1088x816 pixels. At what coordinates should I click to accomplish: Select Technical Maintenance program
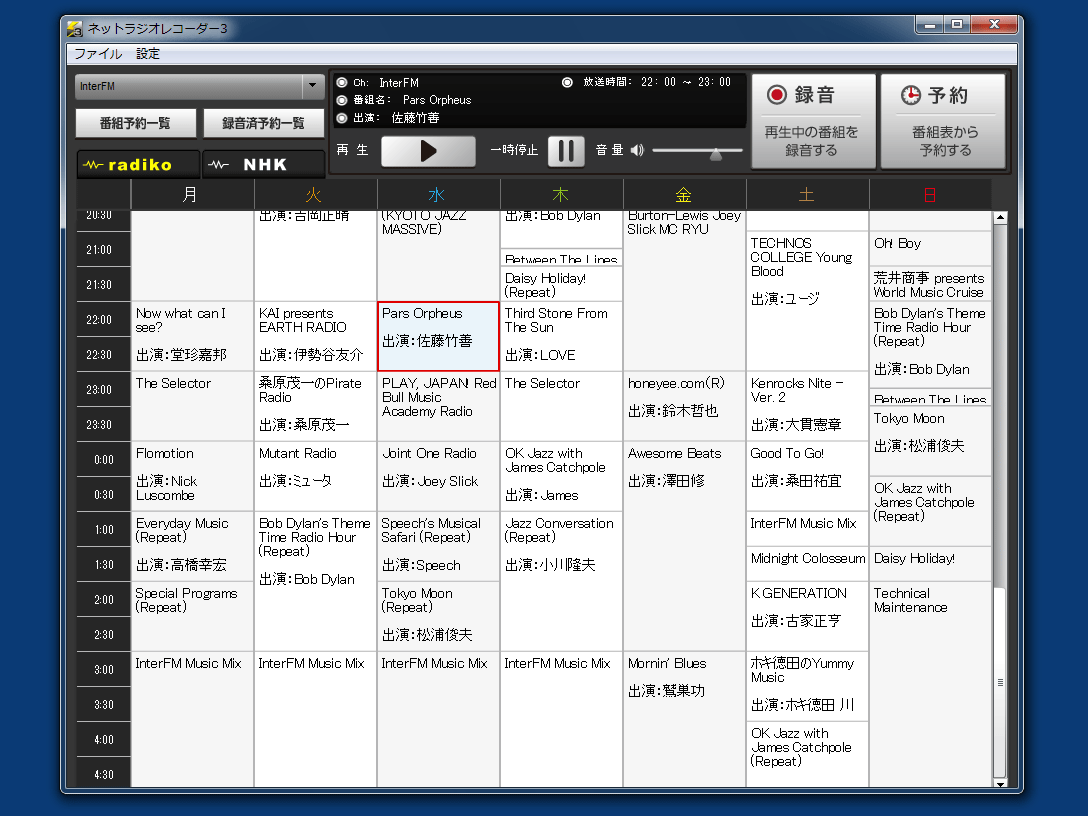pos(930,684)
